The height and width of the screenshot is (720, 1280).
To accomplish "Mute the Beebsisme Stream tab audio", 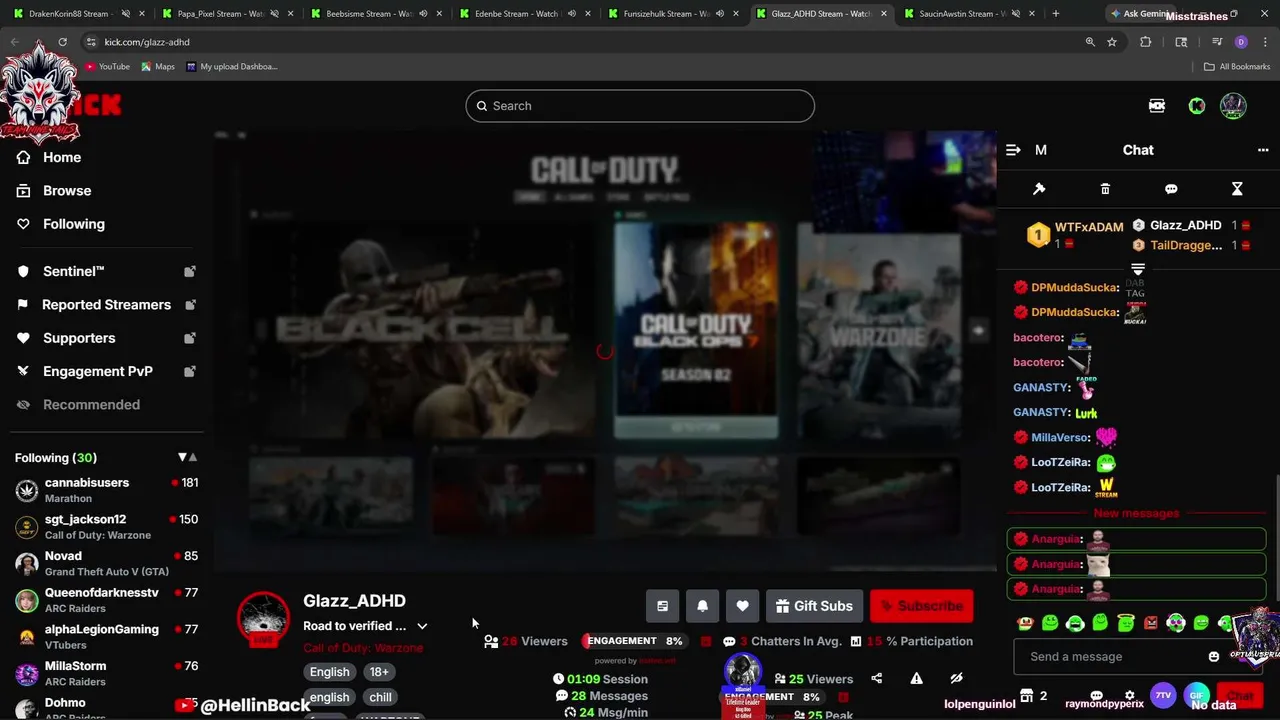I will click(424, 14).
